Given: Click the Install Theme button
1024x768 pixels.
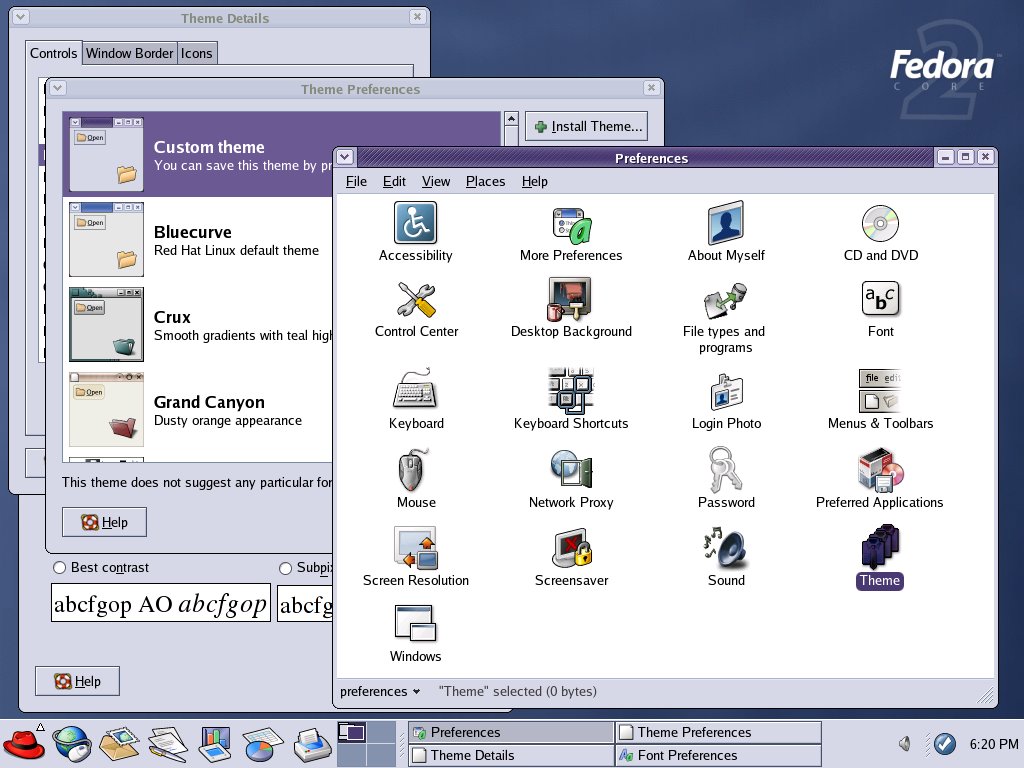Looking at the screenshot, I should (586, 126).
